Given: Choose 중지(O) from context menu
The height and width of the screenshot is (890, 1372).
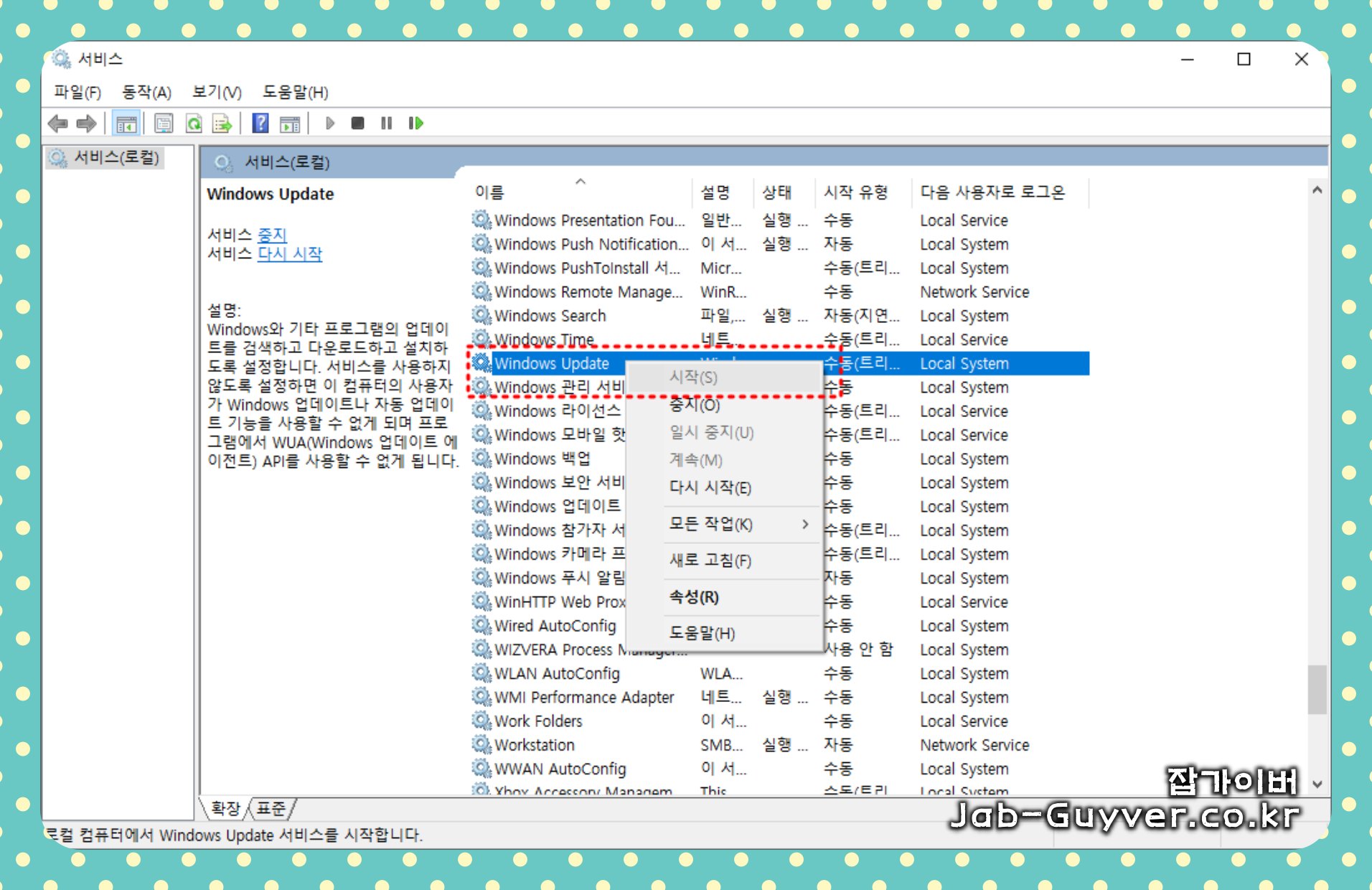Looking at the screenshot, I should tap(724, 405).
